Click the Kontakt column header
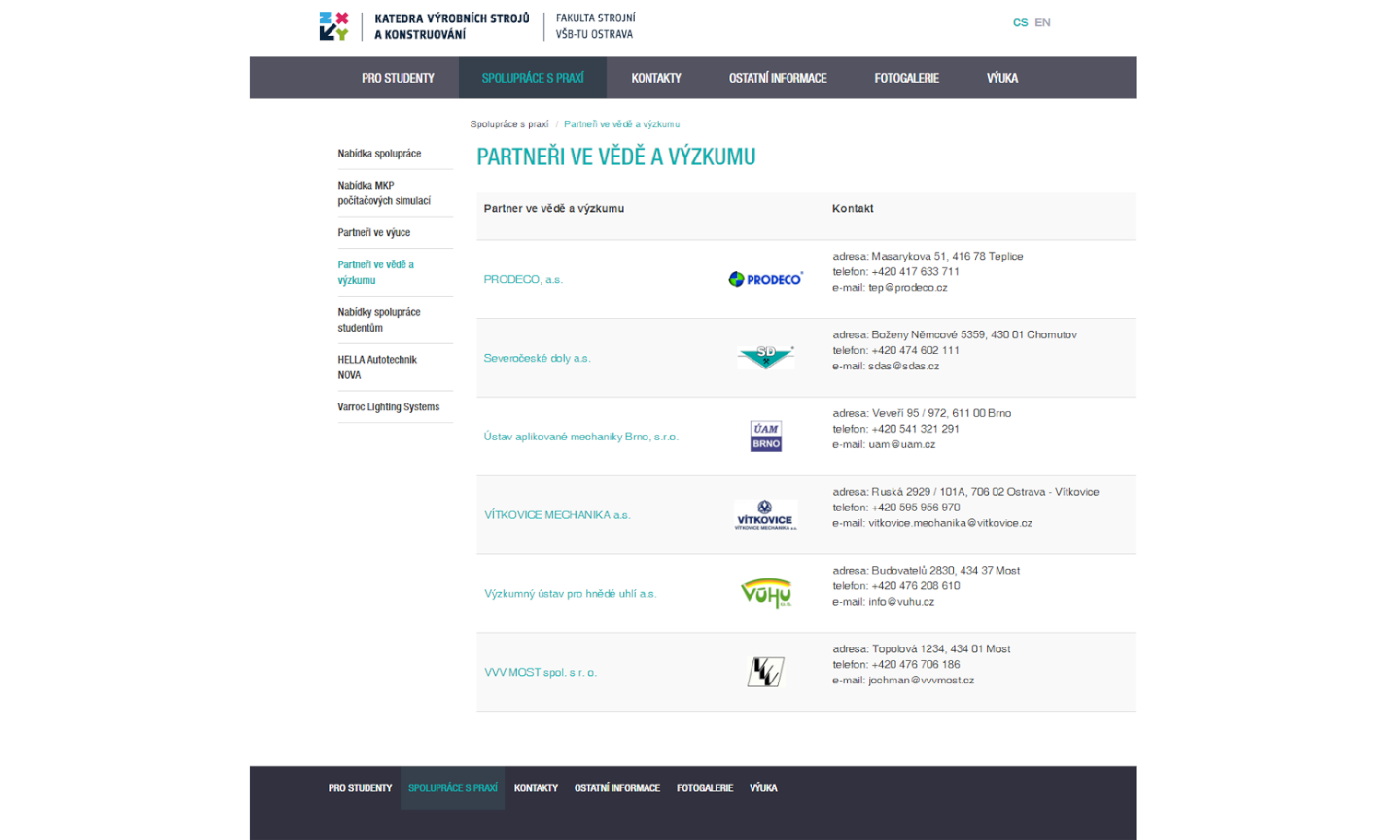 [853, 209]
